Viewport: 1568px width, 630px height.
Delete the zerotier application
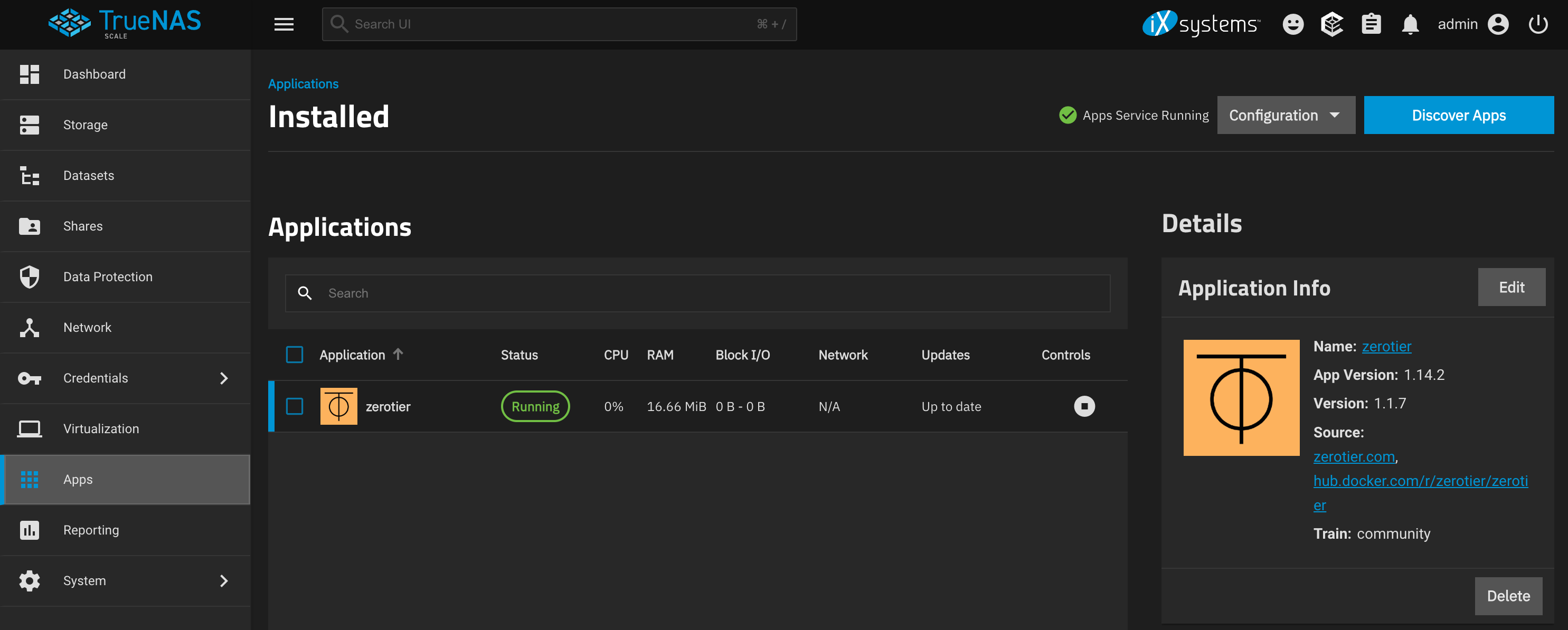point(1508,596)
